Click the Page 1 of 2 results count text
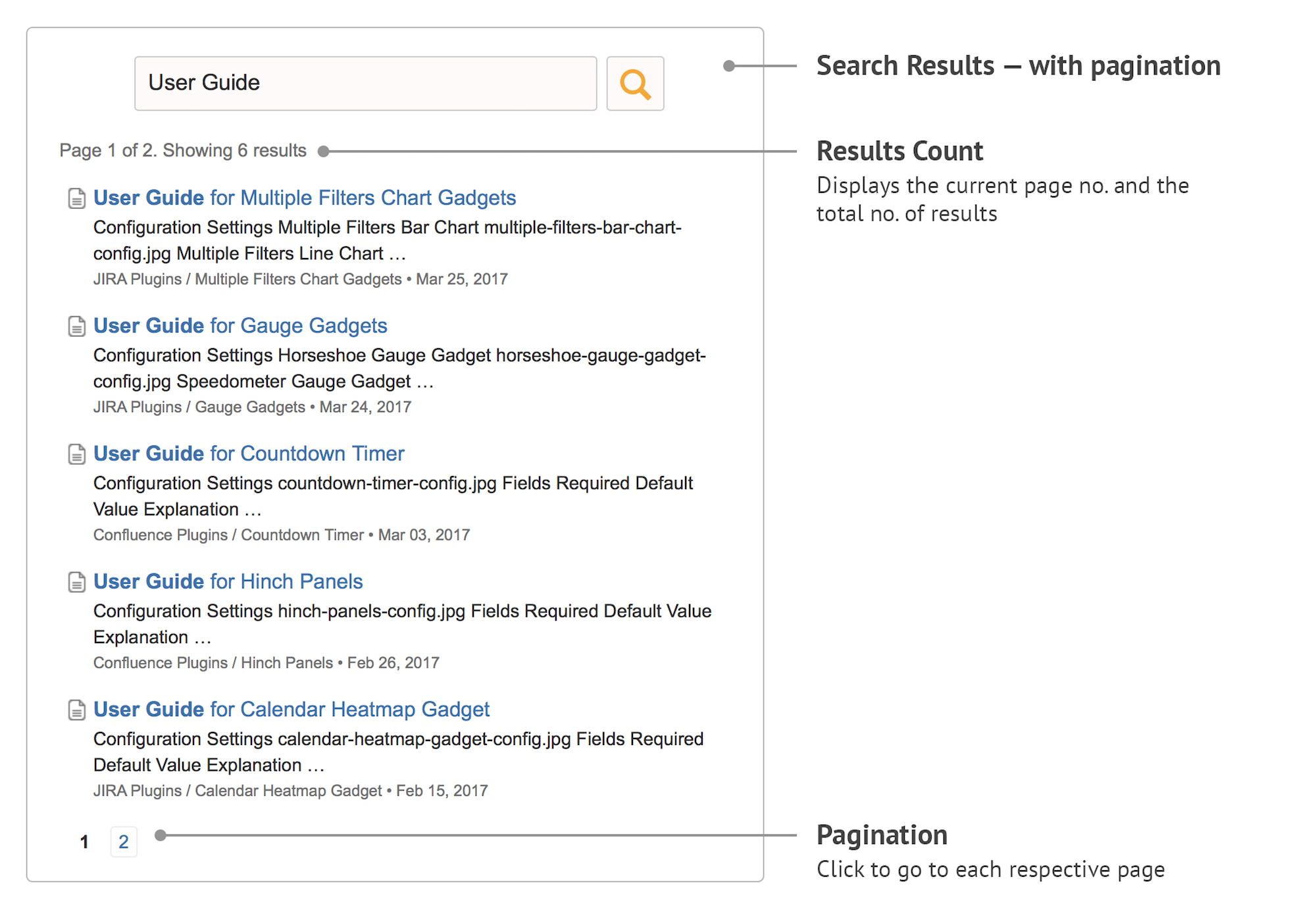The width and height of the screenshot is (1316, 911). (x=182, y=150)
